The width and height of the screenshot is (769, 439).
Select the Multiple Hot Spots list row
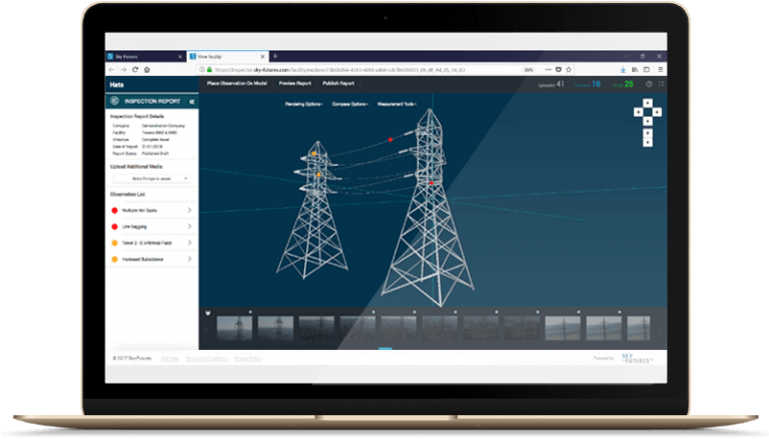click(x=152, y=210)
